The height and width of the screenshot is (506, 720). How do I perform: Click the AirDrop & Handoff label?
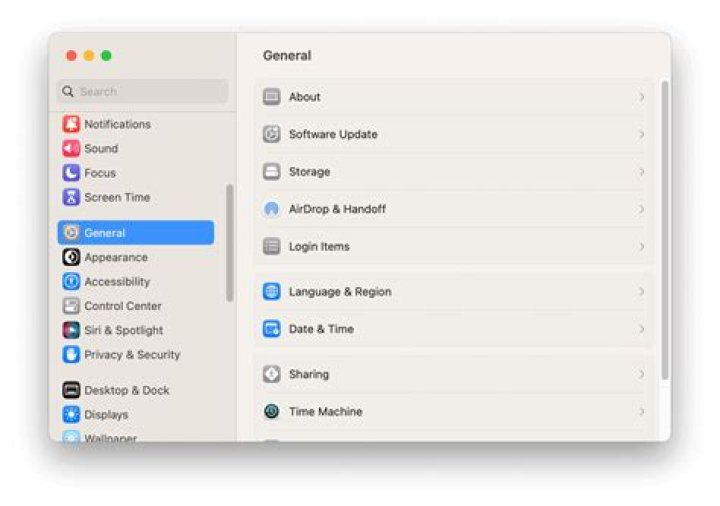coord(338,209)
